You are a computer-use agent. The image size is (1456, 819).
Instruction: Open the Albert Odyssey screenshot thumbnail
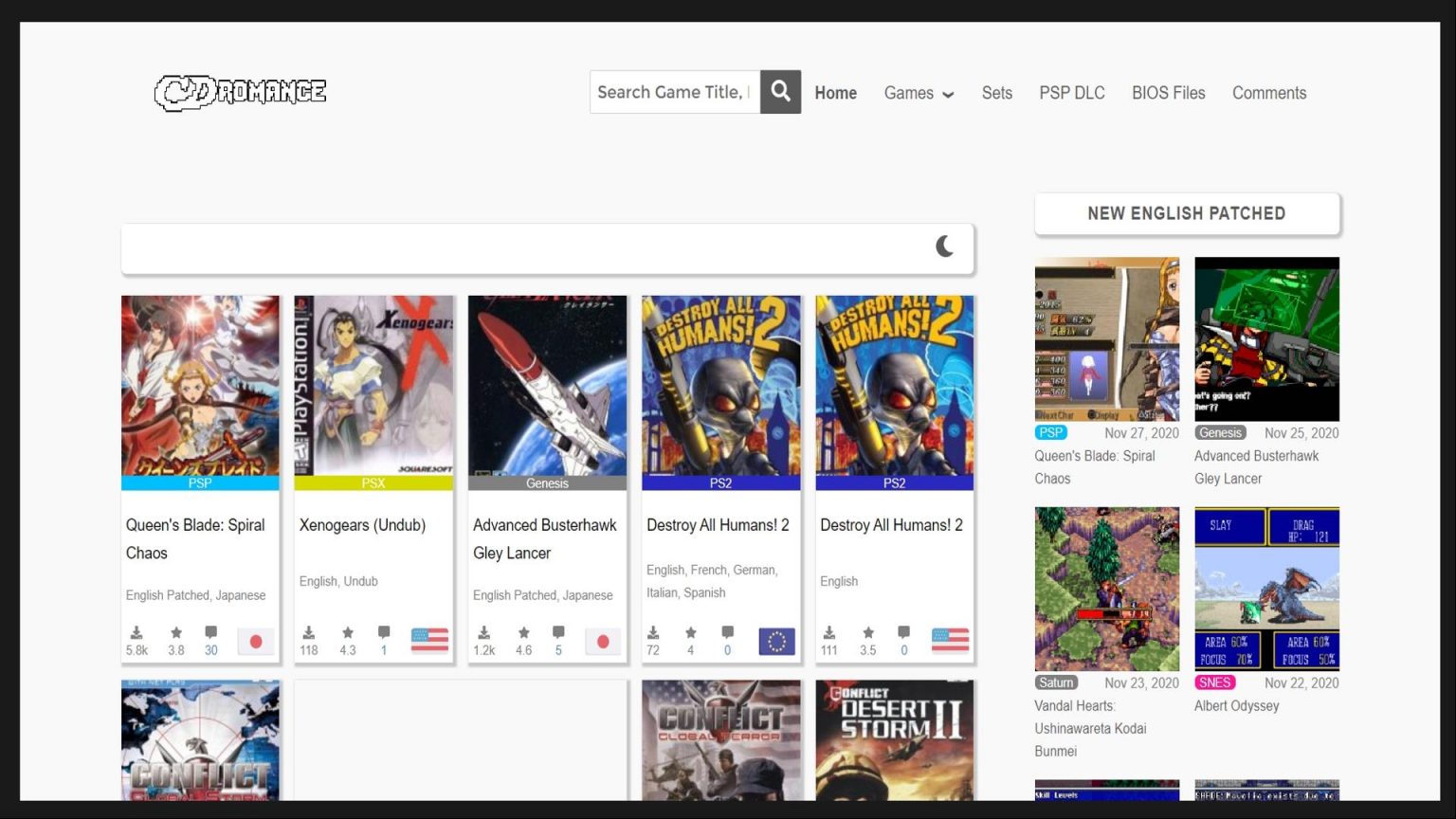click(x=1266, y=589)
